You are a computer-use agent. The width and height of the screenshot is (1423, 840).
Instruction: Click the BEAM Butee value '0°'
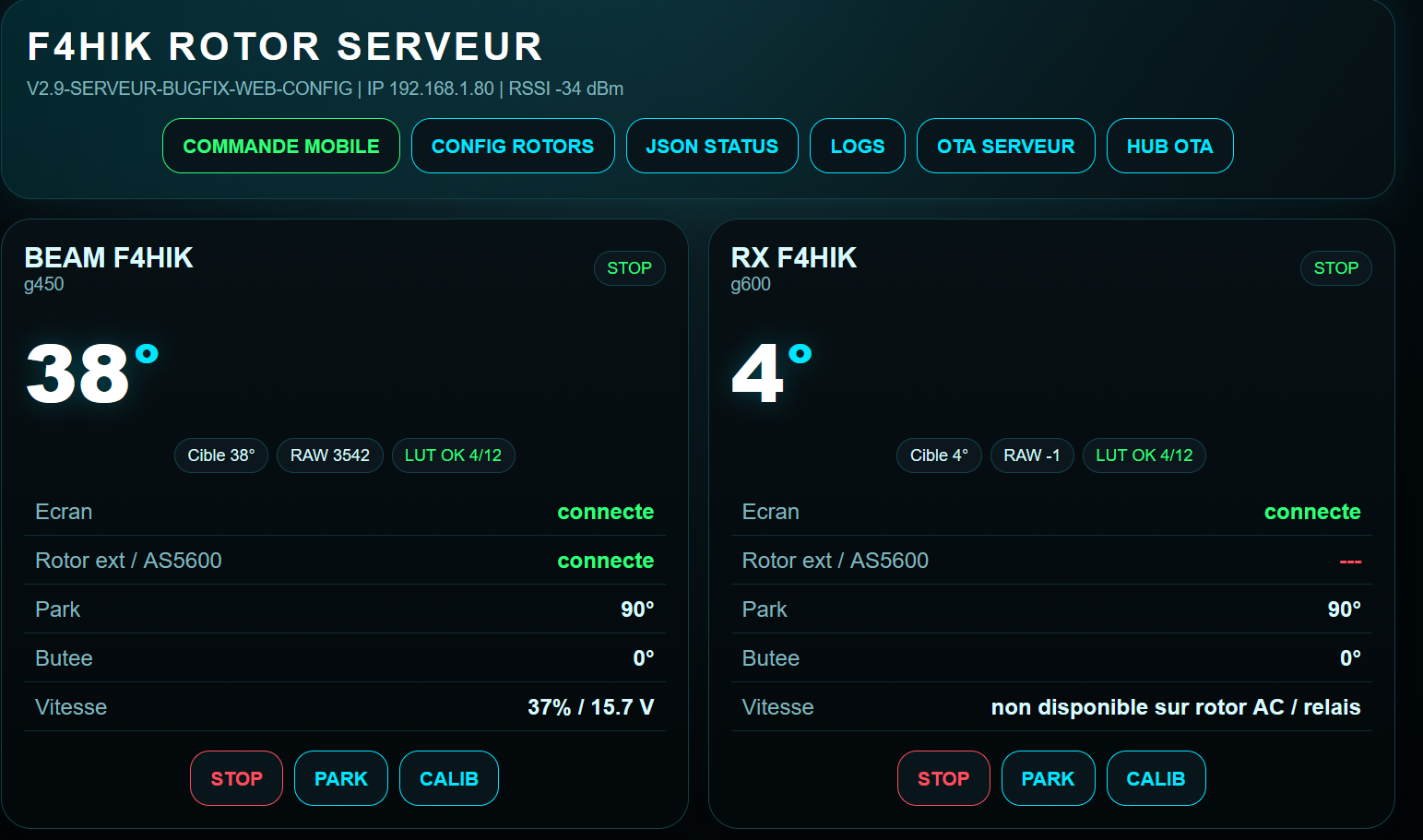point(644,658)
